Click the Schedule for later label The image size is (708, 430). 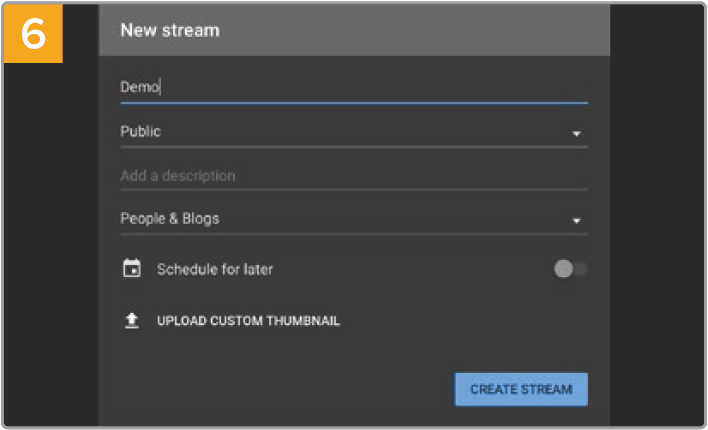click(215, 269)
